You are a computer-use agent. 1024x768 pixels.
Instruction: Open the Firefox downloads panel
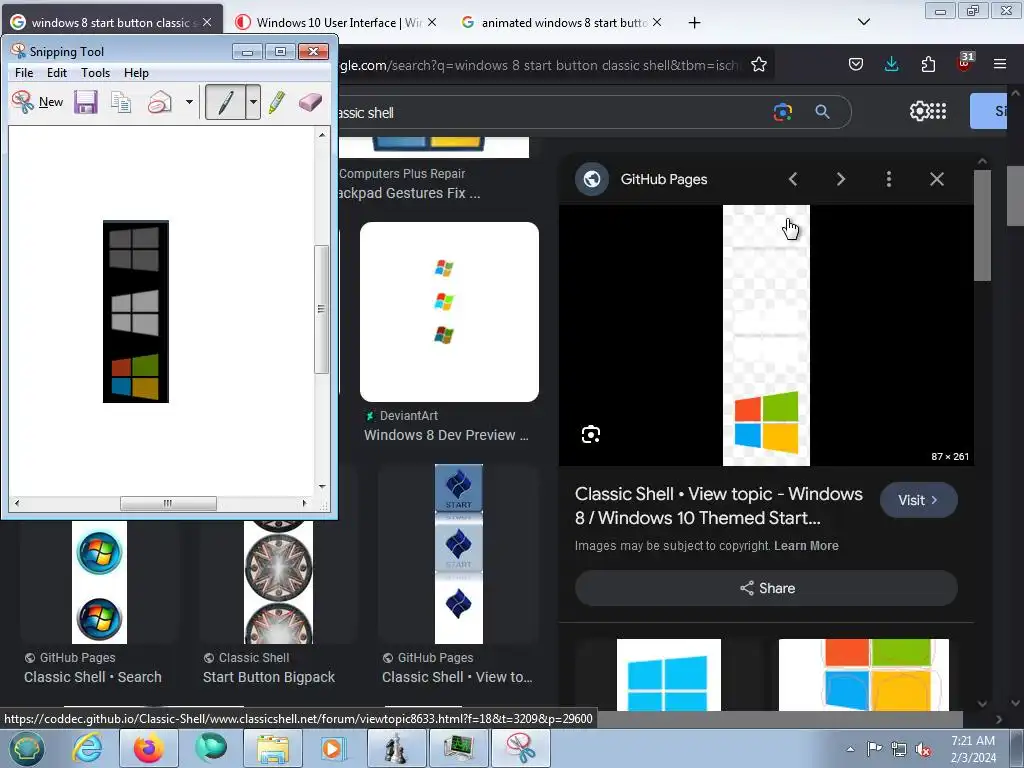[891, 64]
